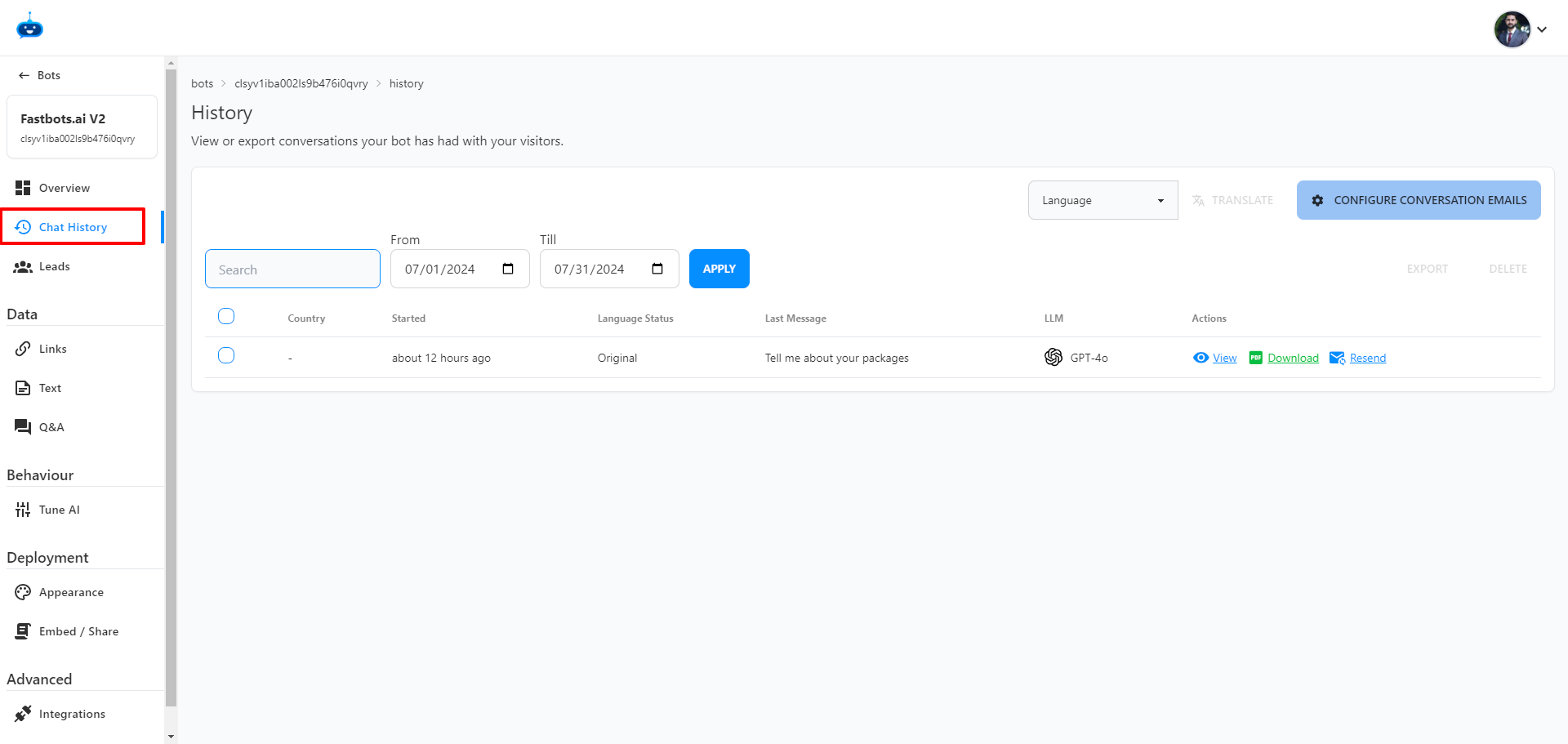Open Embed / Share page

tap(80, 631)
